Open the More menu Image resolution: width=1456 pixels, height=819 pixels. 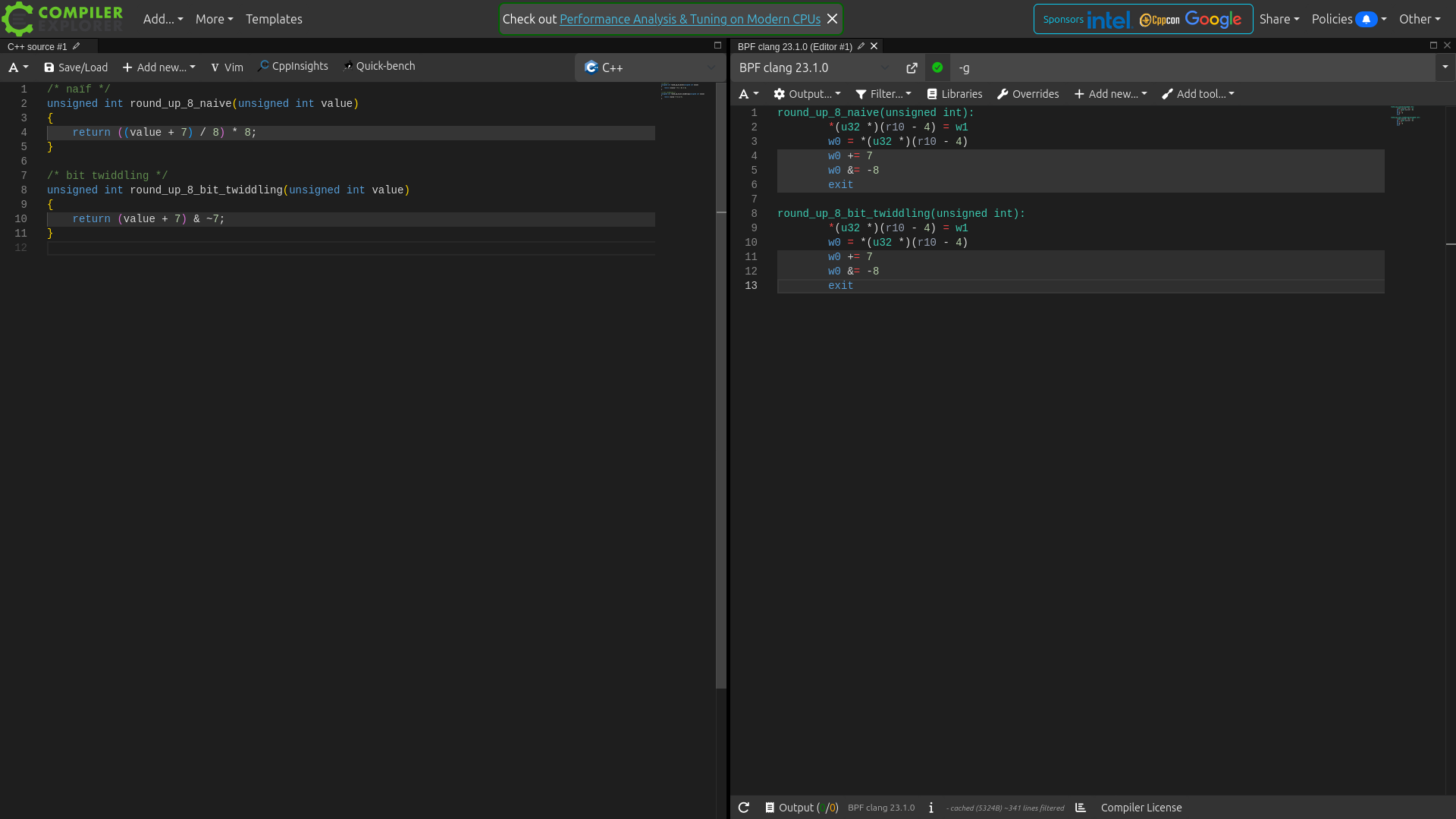pos(214,19)
